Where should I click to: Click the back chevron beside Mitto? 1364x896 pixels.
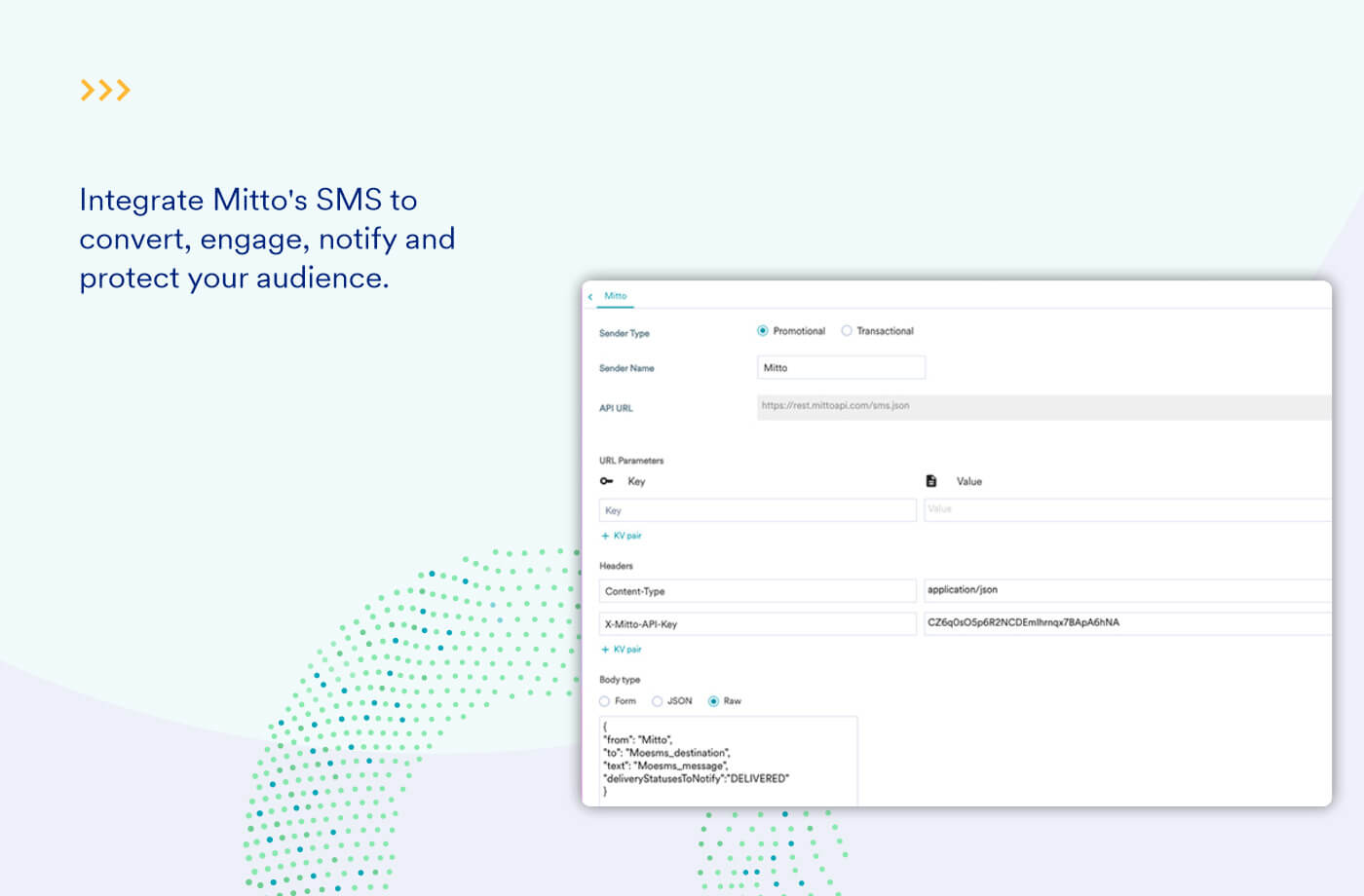[590, 297]
